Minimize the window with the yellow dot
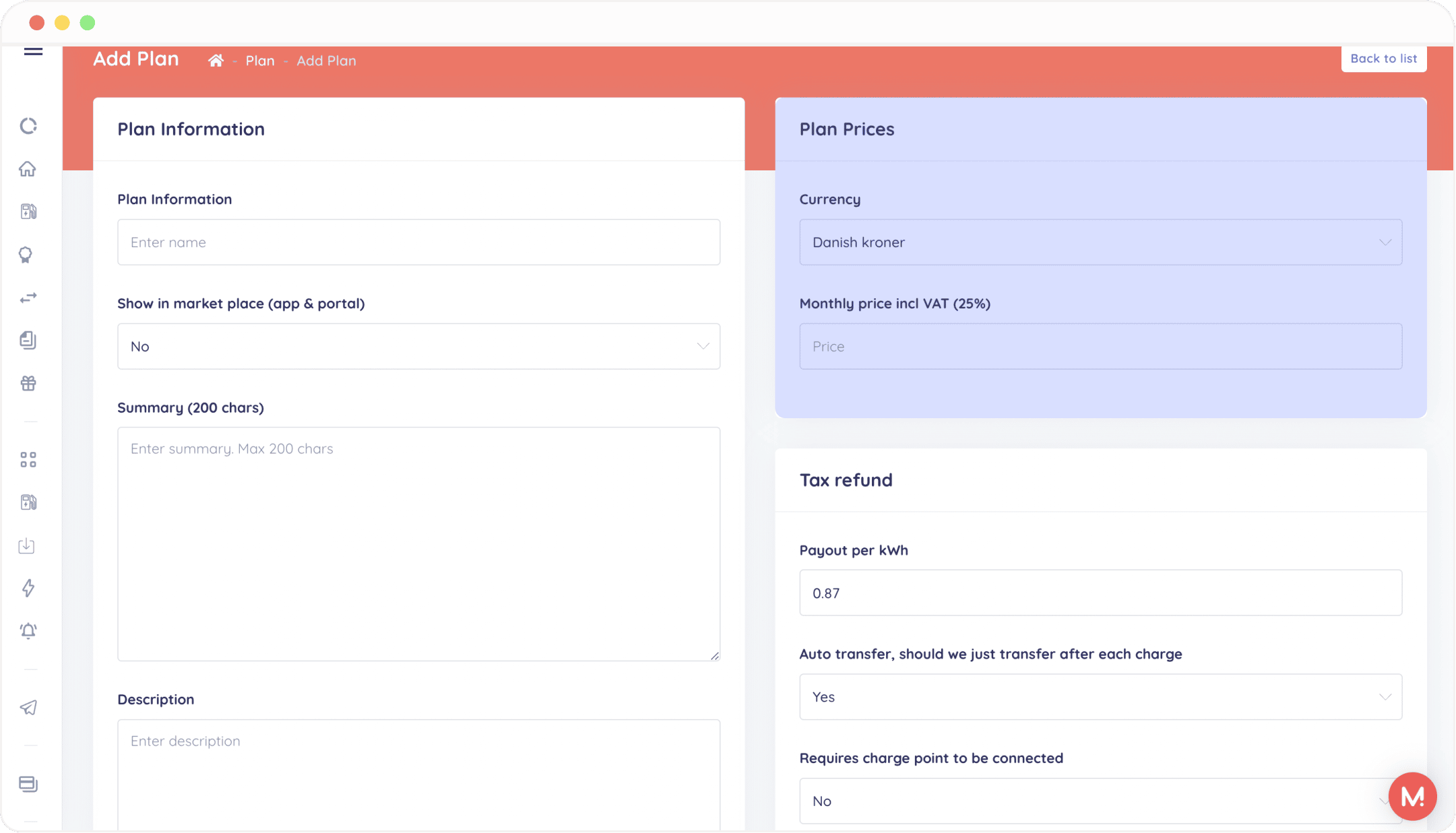Viewport: 1456px width, 833px height. [x=62, y=23]
